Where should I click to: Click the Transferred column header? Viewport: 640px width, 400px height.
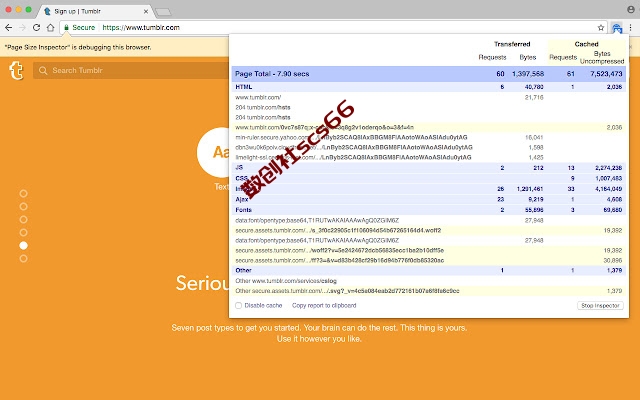[x=512, y=44]
